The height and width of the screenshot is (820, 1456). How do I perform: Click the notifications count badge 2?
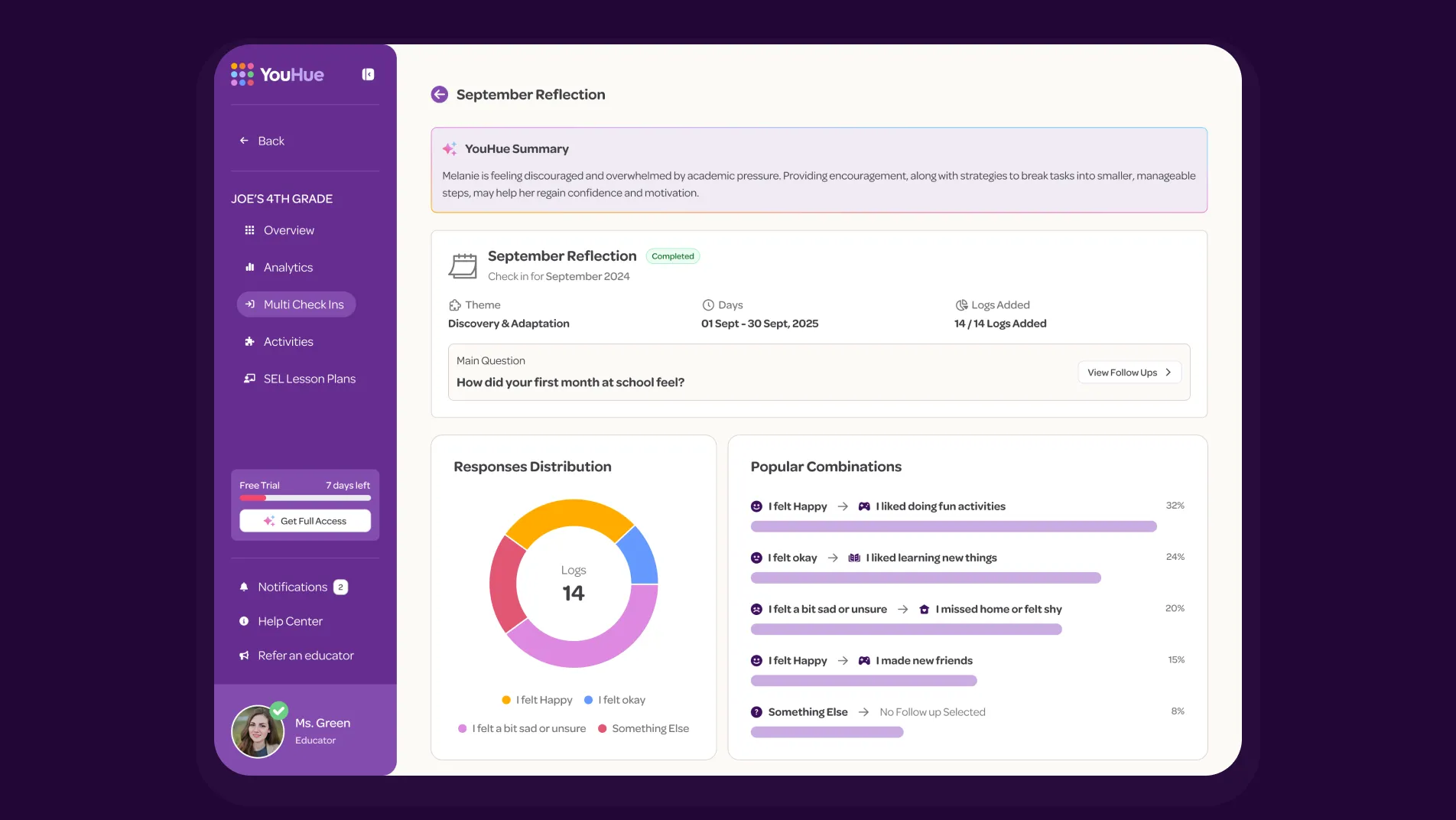[340, 587]
